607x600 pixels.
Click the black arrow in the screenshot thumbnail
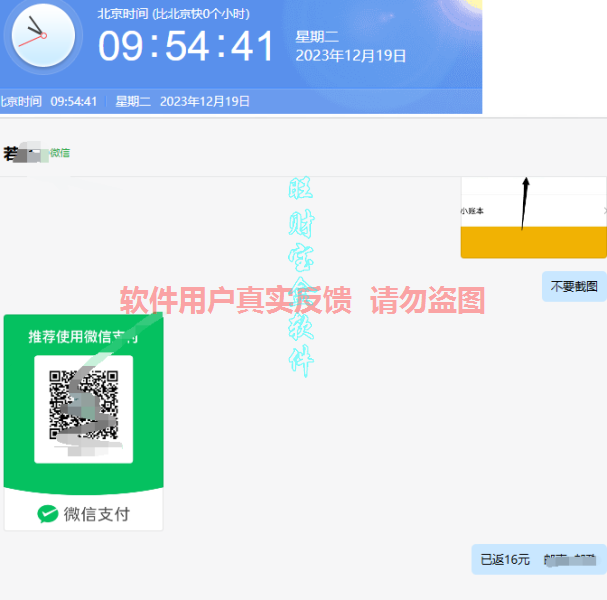(x=524, y=202)
